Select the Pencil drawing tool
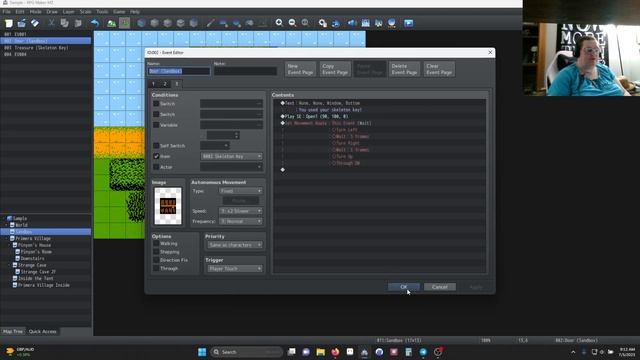640x360 pixels. point(210,23)
